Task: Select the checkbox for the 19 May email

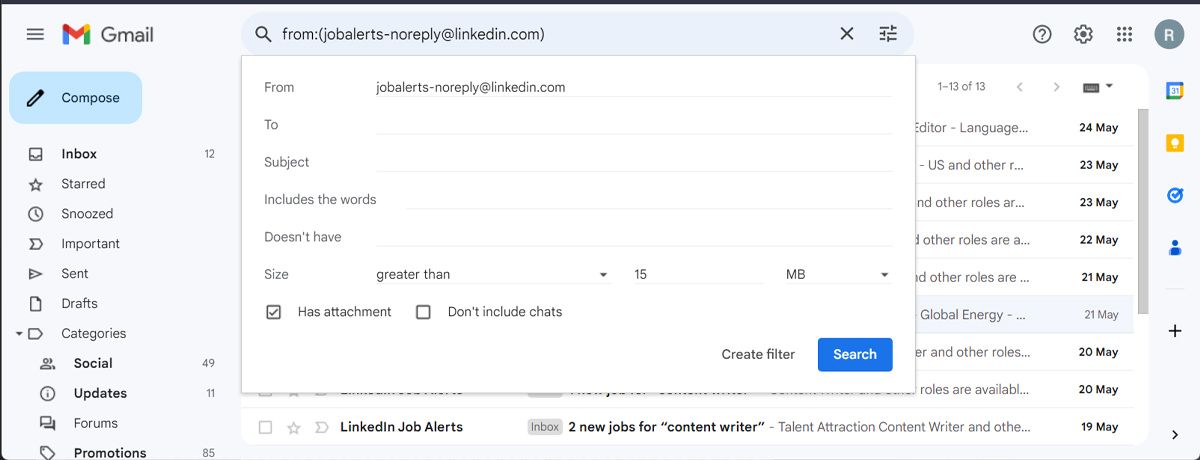Action: (265, 427)
